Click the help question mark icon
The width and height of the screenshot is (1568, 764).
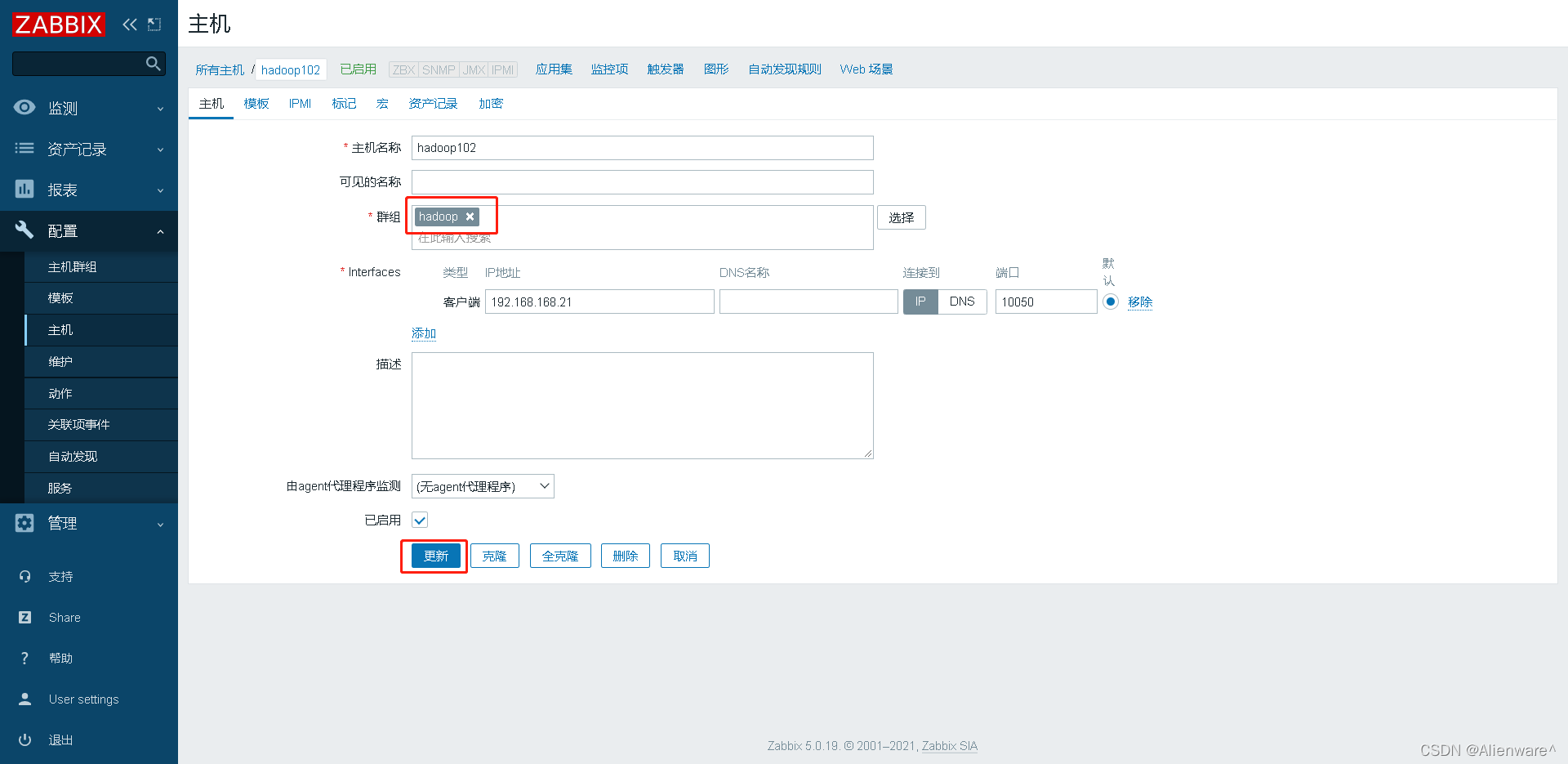24,658
